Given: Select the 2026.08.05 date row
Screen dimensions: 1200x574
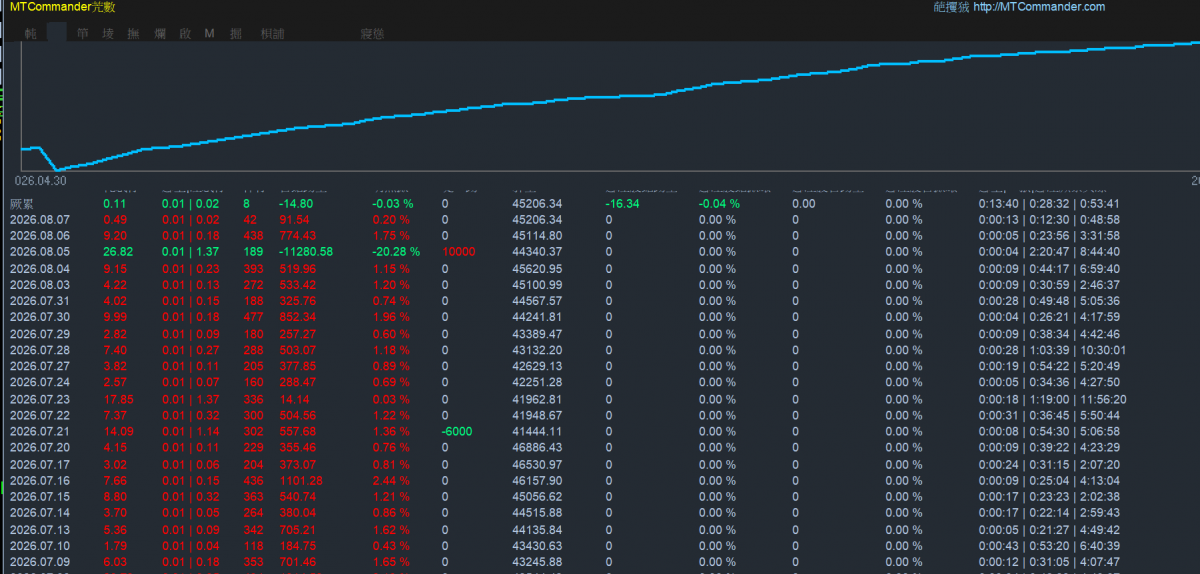Looking at the screenshot, I should coord(600,252).
